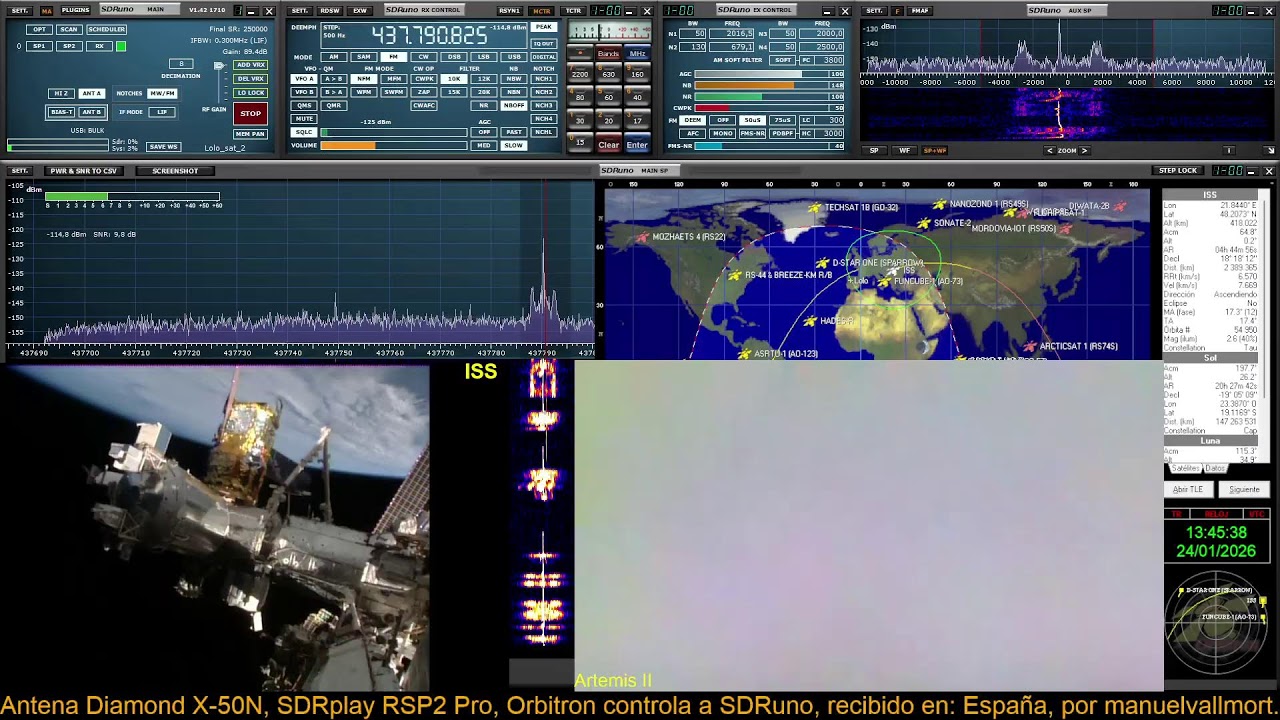
Task: Open the Datos tab in Orbitron
Action: [1215, 468]
